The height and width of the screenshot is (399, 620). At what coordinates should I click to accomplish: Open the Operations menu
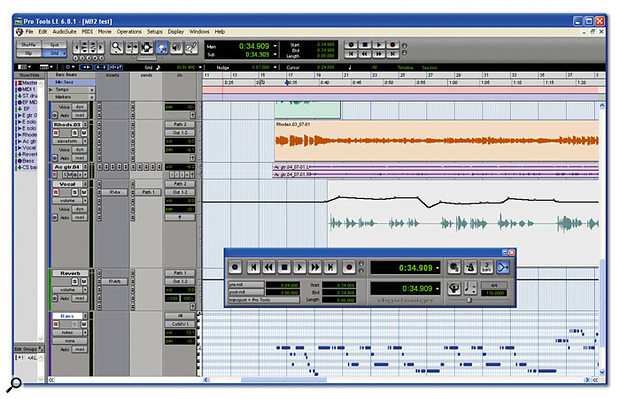129,32
